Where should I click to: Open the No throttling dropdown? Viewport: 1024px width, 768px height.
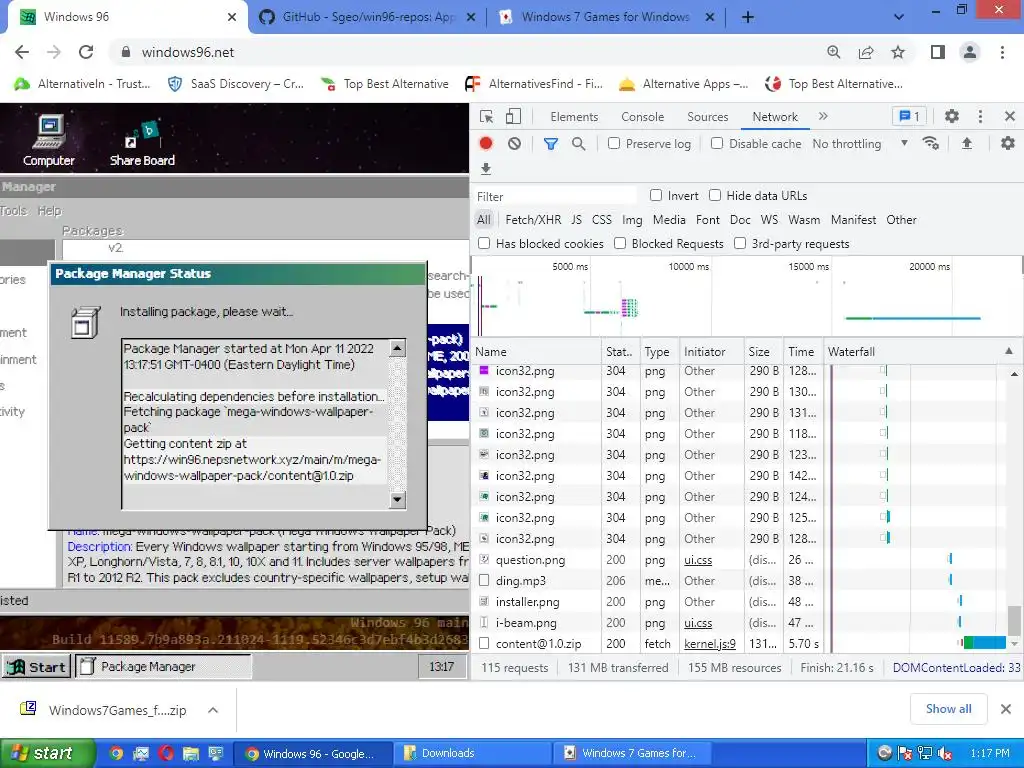(x=860, y=144)
